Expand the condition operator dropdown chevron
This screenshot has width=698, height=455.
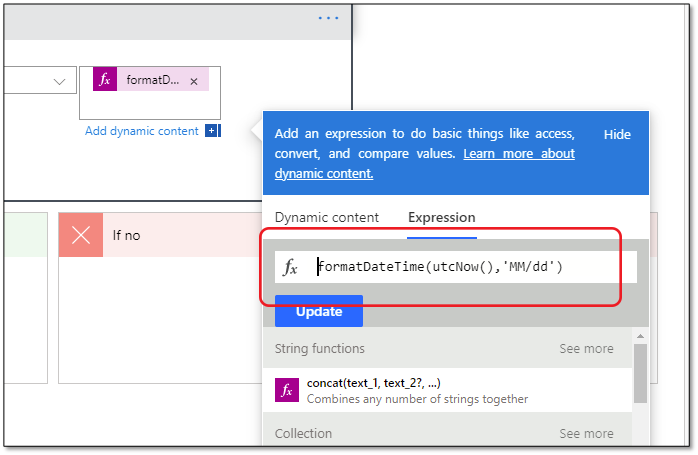[x=59, y=81]
